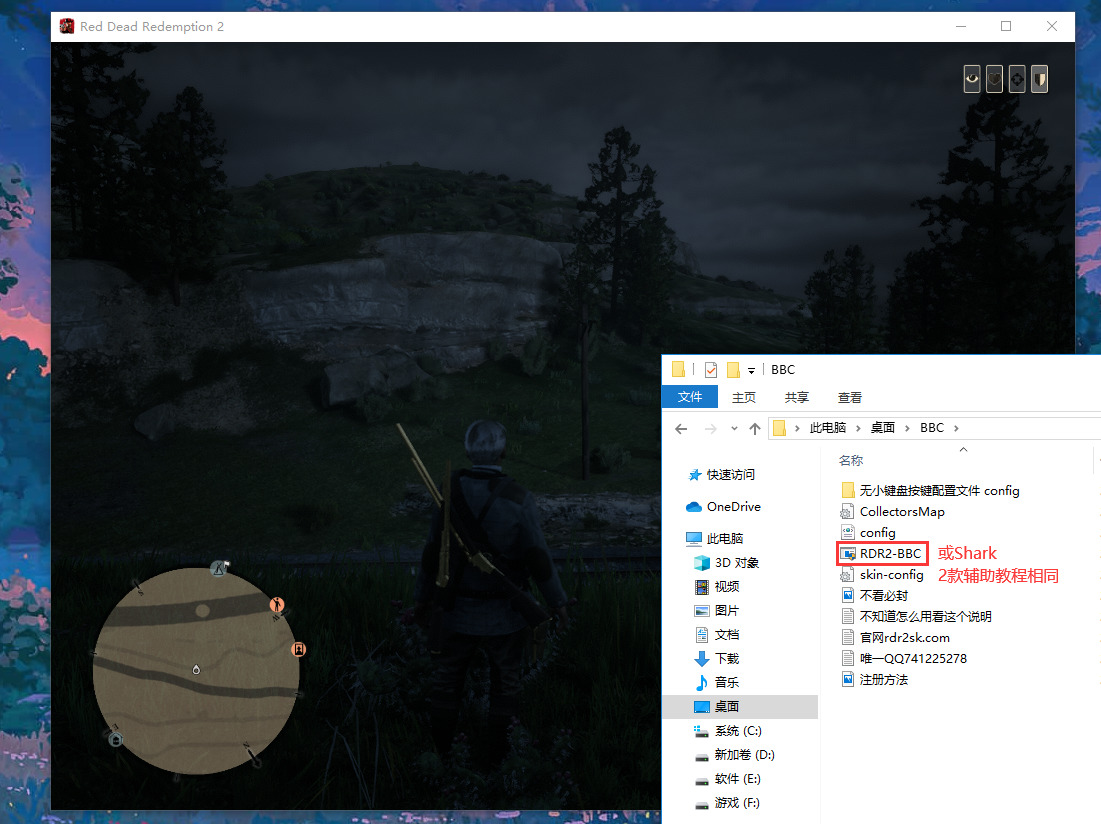1101x824 pixels.
Task: Select 桌面 in navigation pane
Action: click(x=740, y=707)
